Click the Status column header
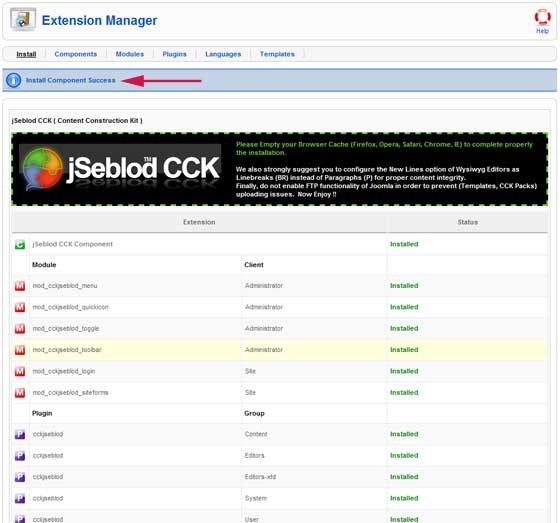The image size is (560, 523). point(468,222)
